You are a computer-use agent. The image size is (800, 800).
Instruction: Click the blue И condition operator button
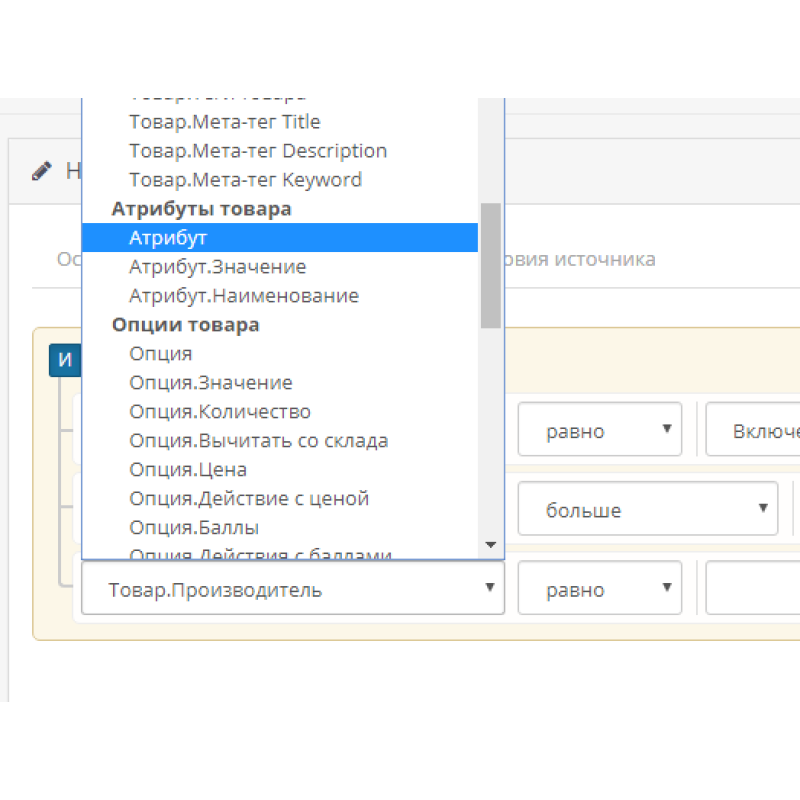pyautogui.click(x=65, y=360)
